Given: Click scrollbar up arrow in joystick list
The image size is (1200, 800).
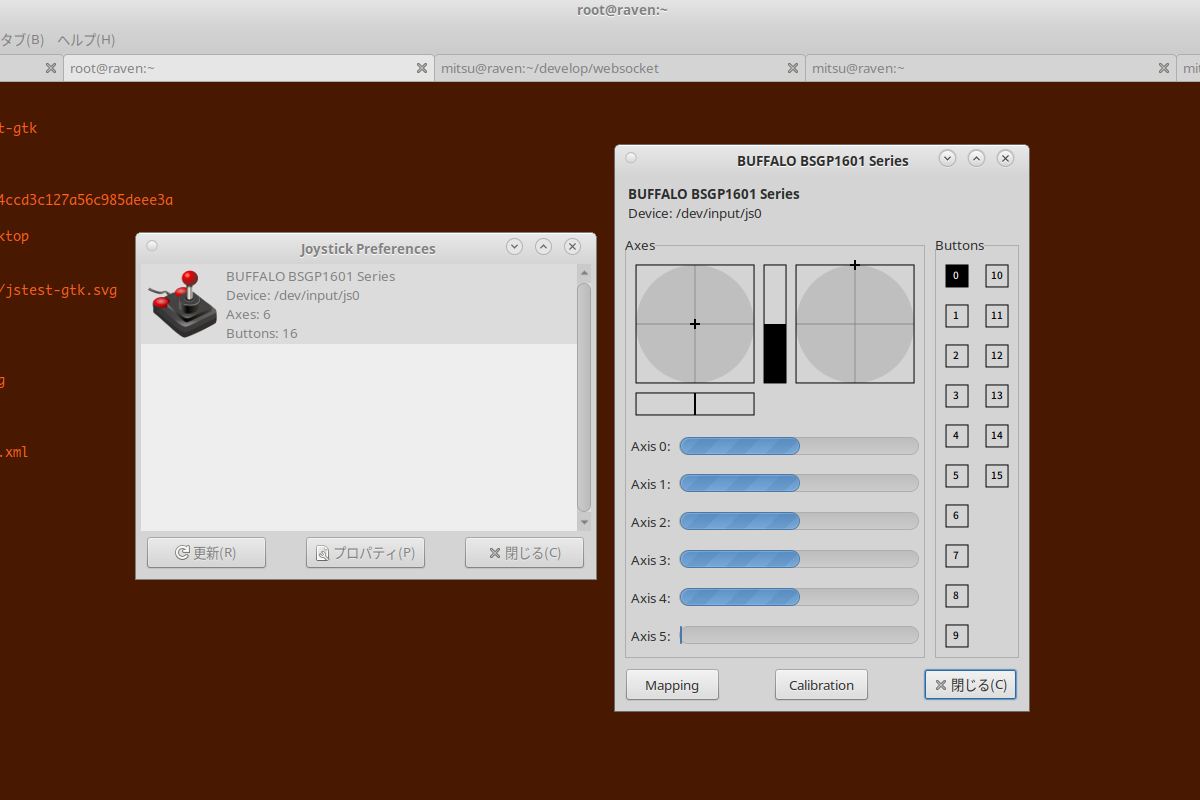Looking at the screenshot, I should tap(584, 272).
